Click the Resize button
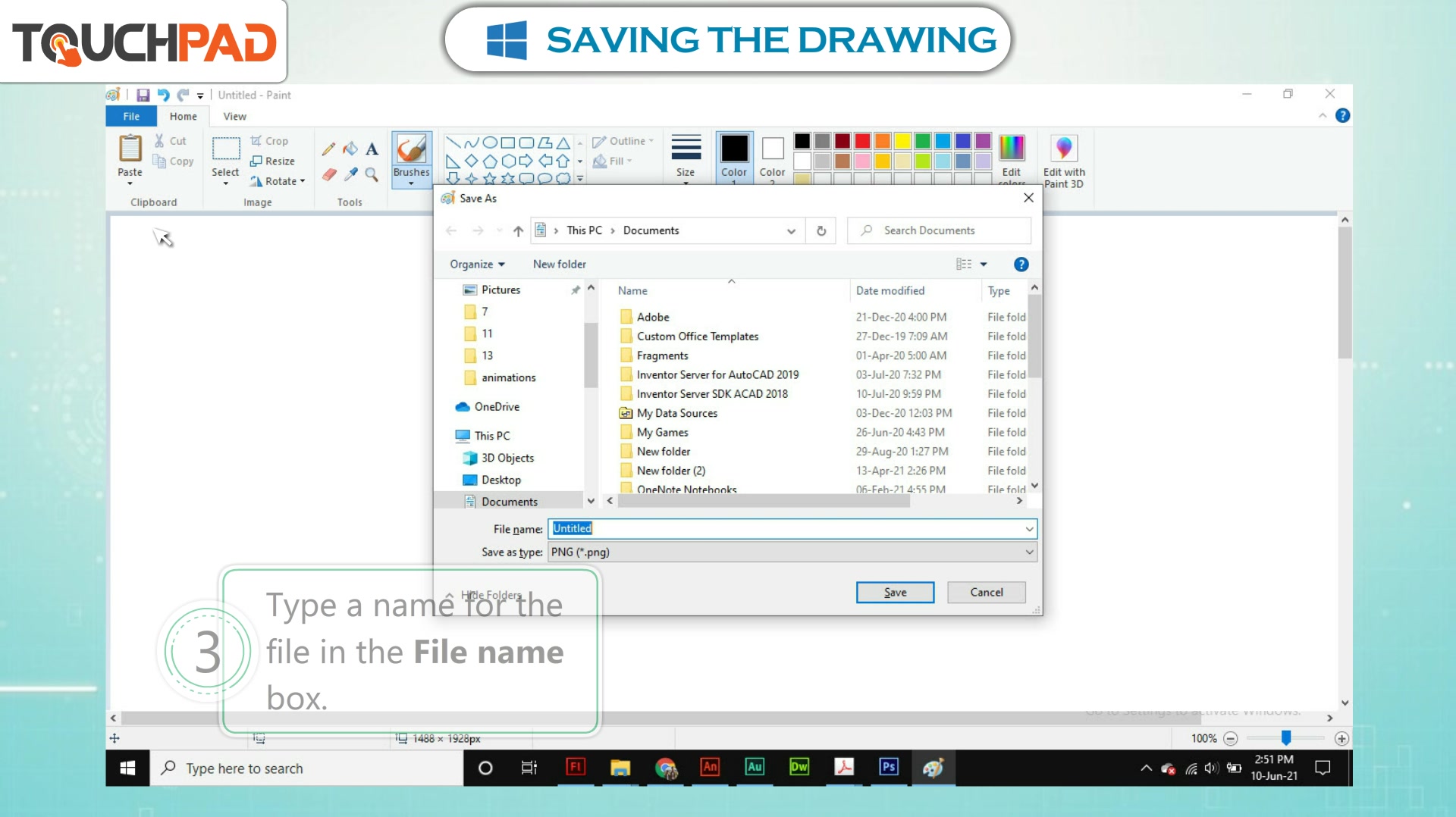Screen dimensions: 1456x817 [x=272, y=161]
